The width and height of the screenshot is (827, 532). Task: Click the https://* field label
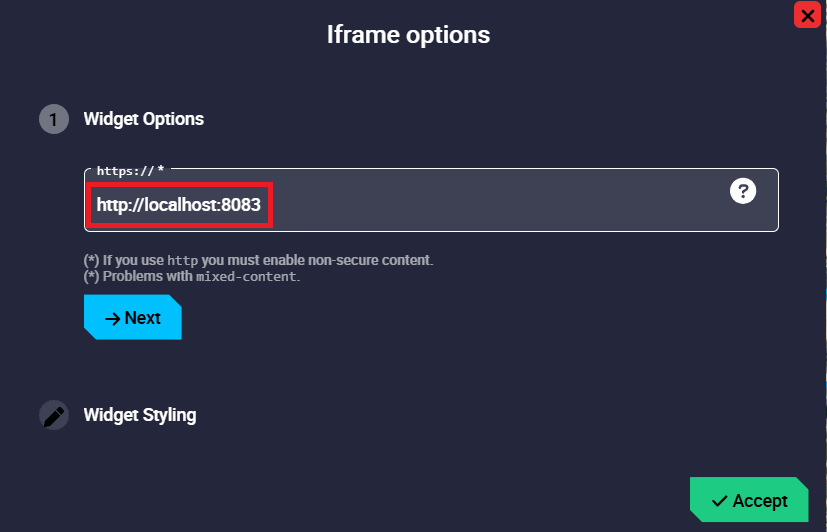130,171
